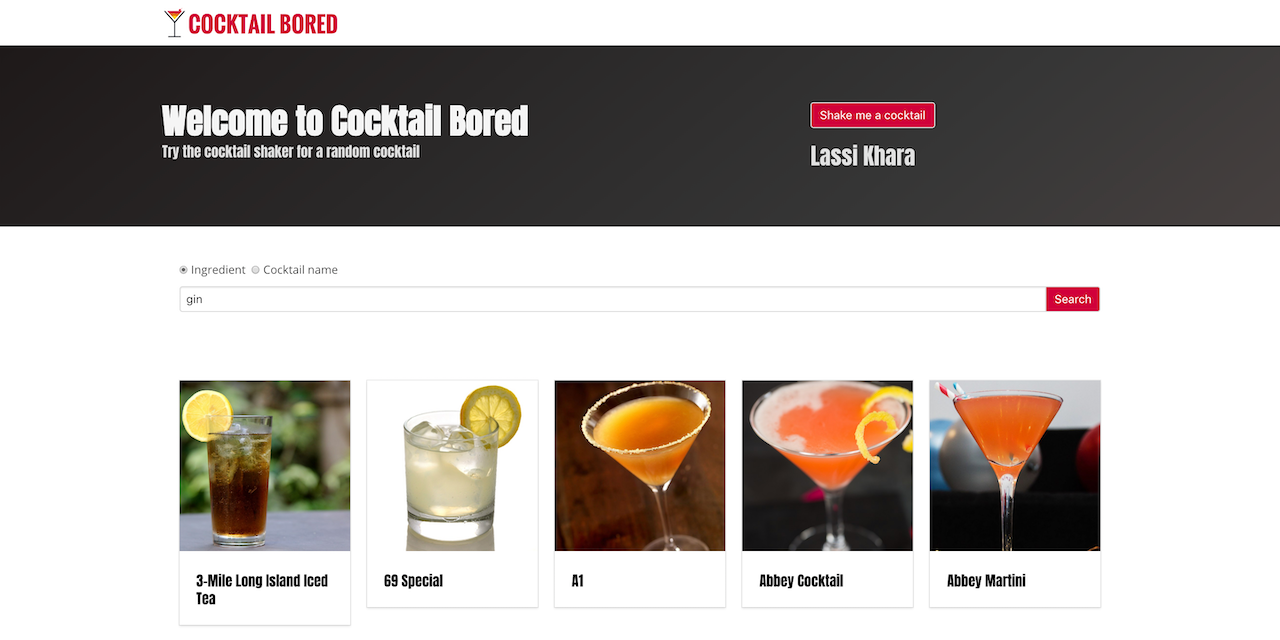Click the red Search button
1280x640 pixels.
click(1073, 299)
